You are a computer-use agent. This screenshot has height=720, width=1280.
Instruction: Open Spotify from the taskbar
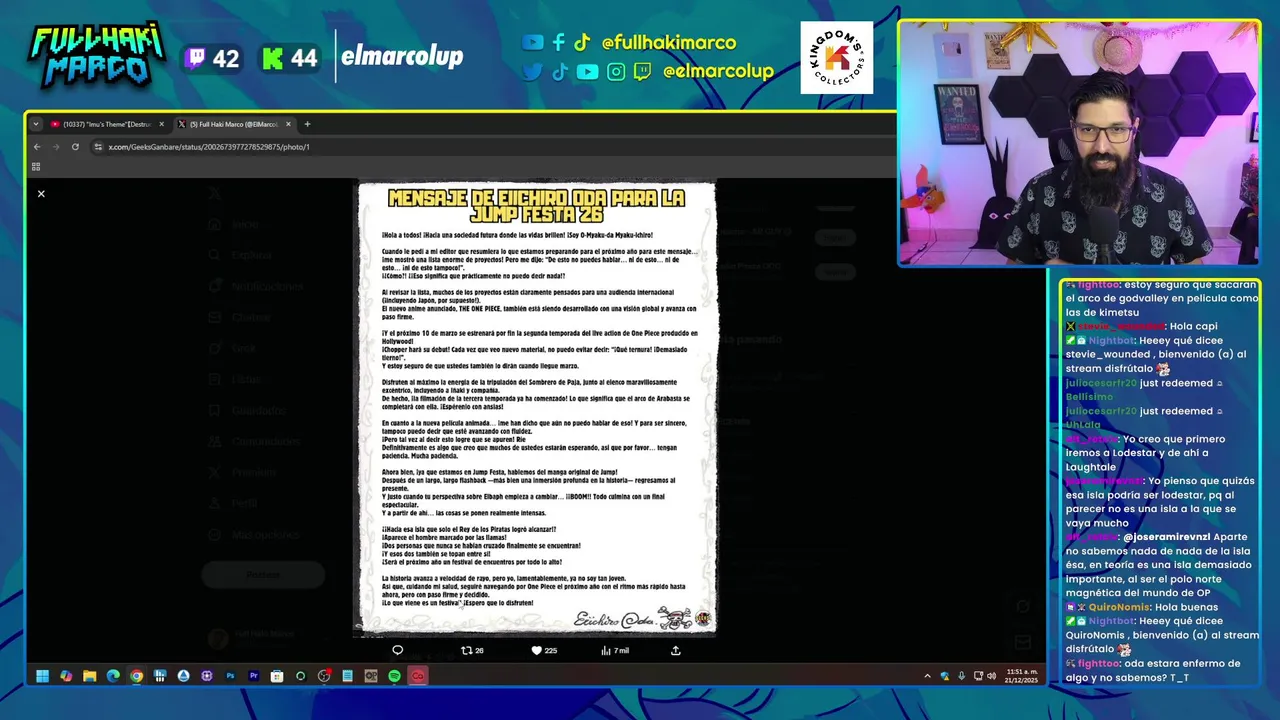[394, 676]
